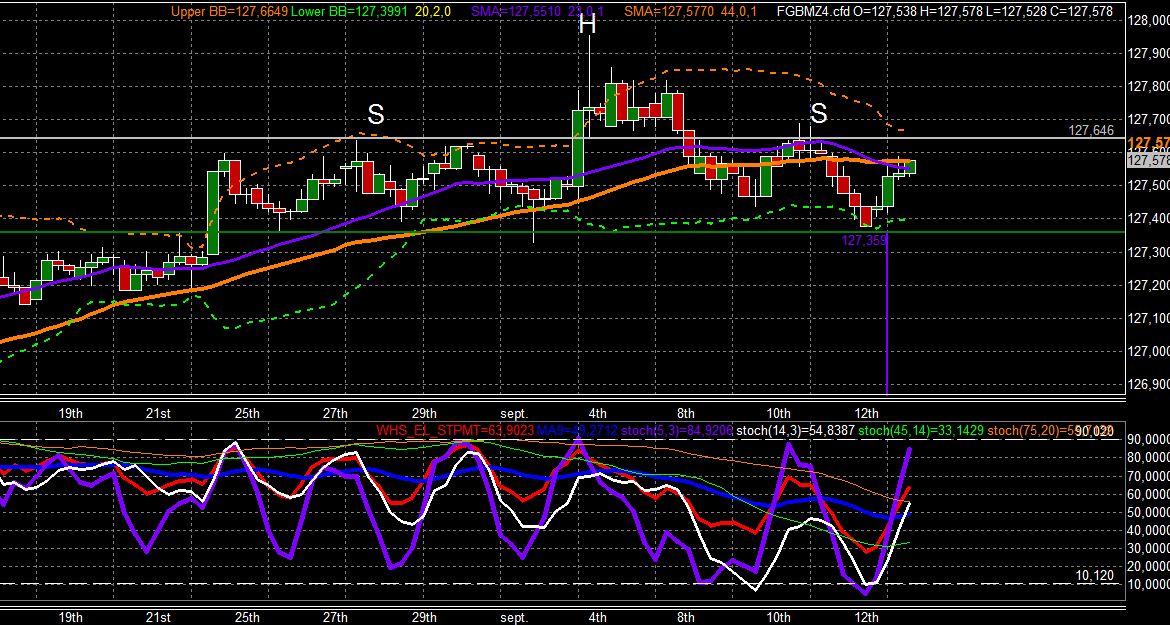
Task: Click 21st on the stochastic pane date axis
Action: (157, 618)
